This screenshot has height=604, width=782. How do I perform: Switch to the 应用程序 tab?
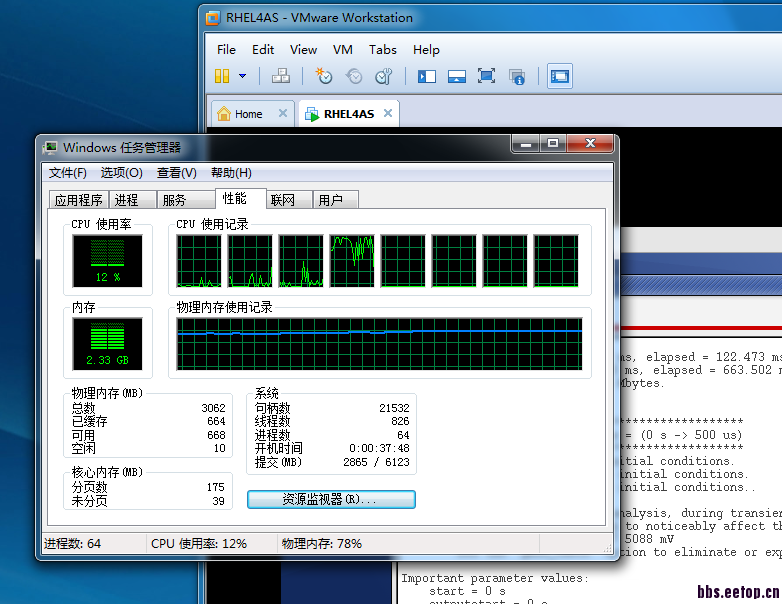[79, 200]
